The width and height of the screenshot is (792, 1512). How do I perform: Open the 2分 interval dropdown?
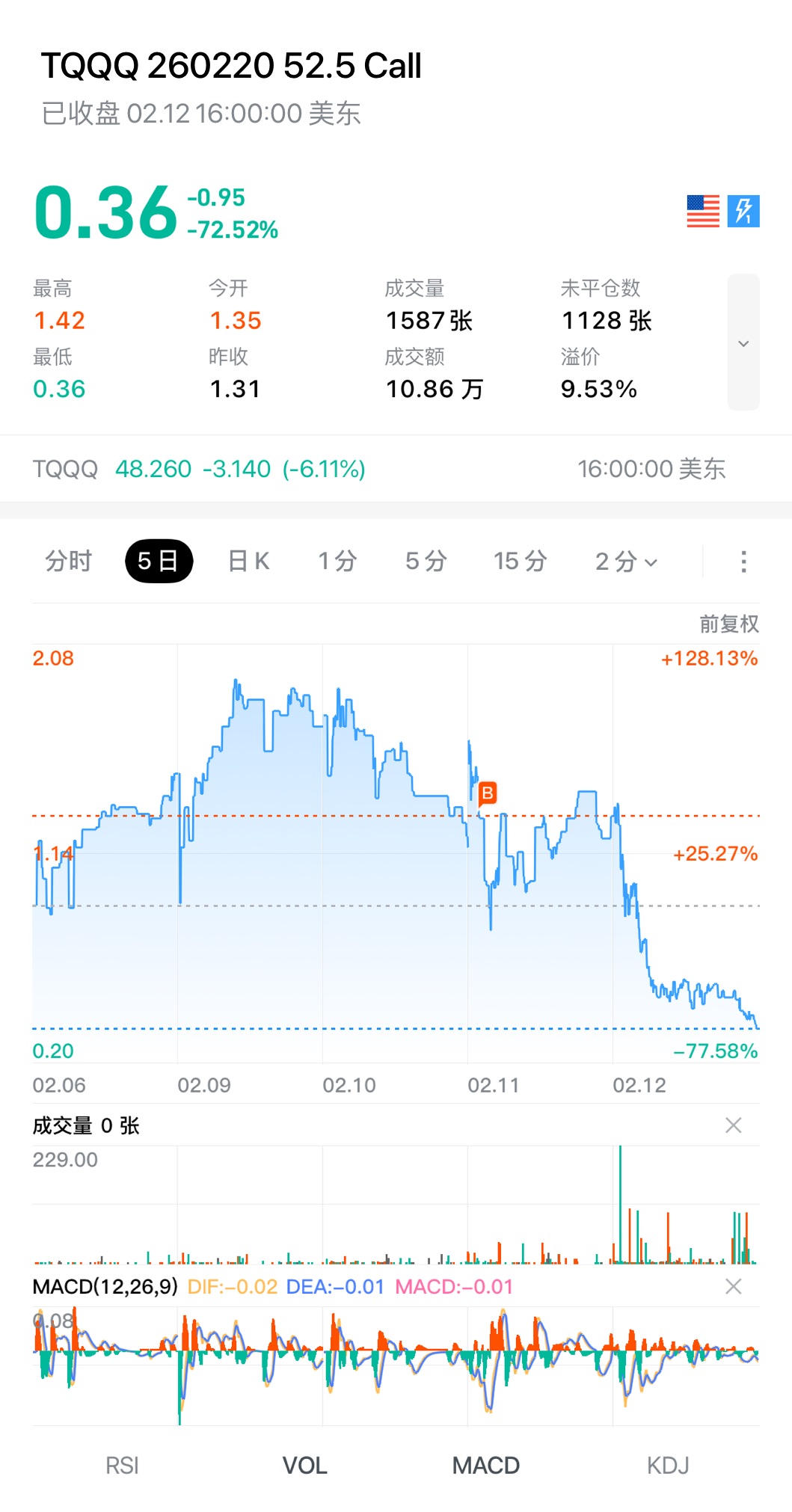(626, 562)
